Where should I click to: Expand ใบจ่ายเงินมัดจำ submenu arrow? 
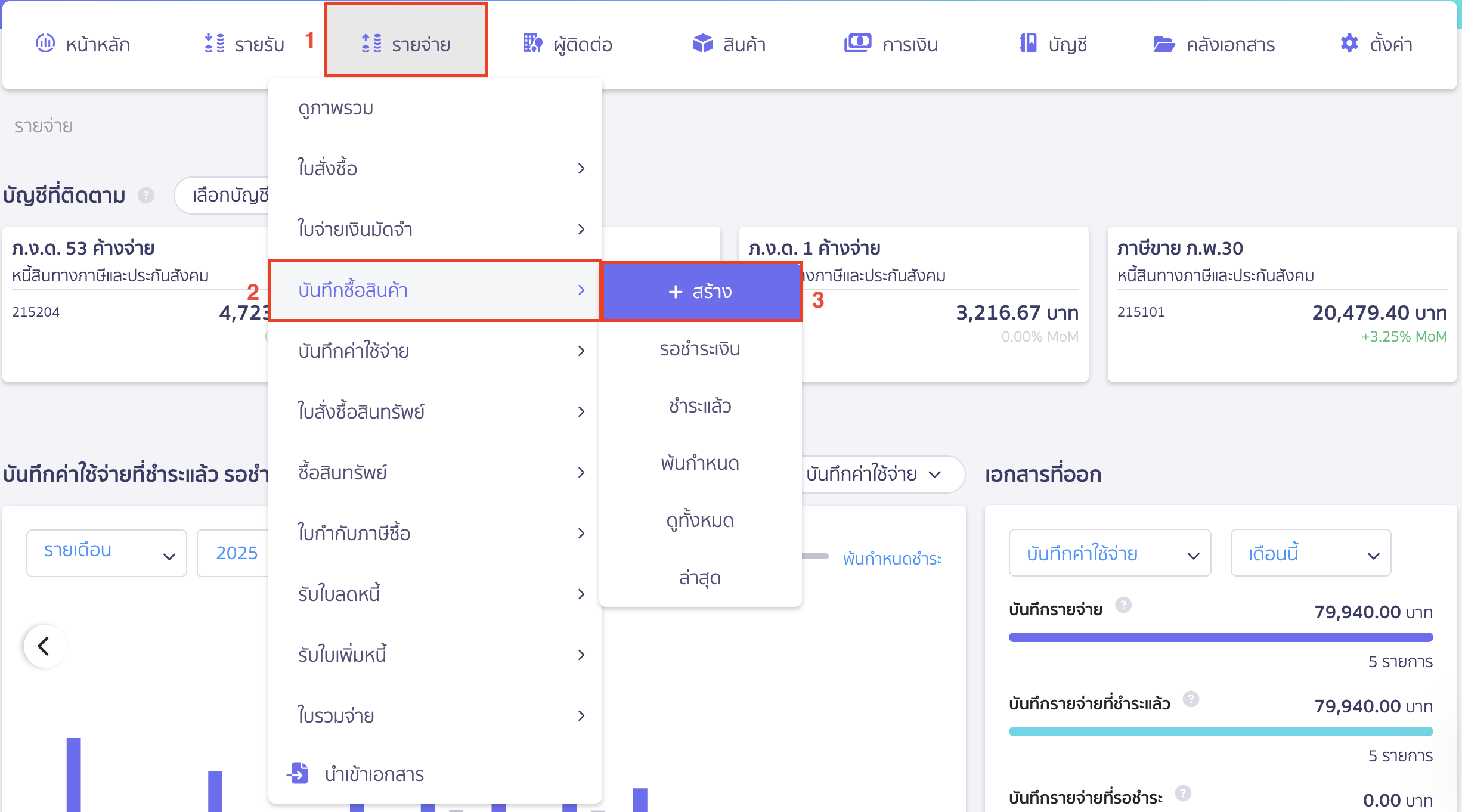[x=581, y=230]
